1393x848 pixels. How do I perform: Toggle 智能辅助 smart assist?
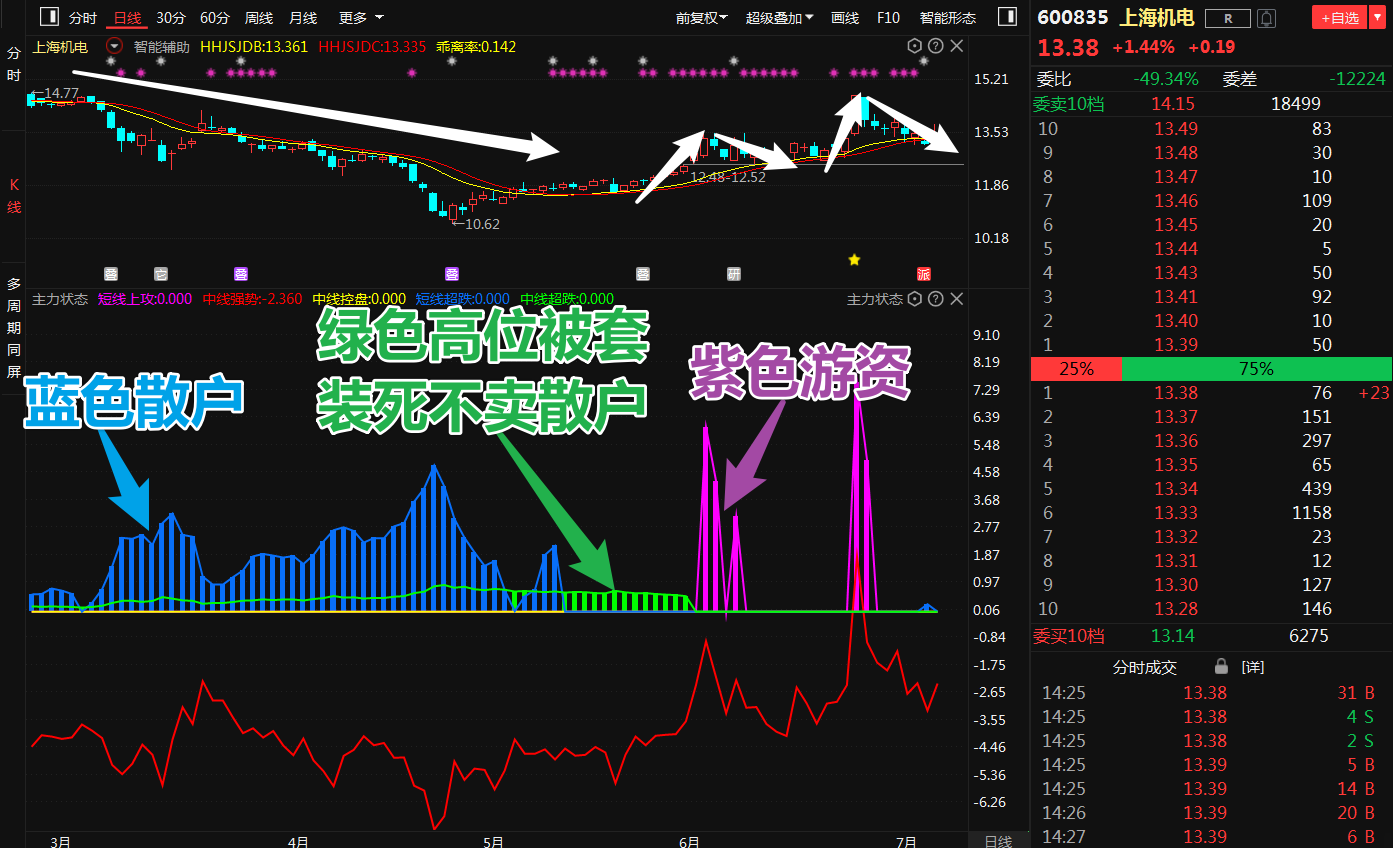pyautogui.click(x=161, y=46)
